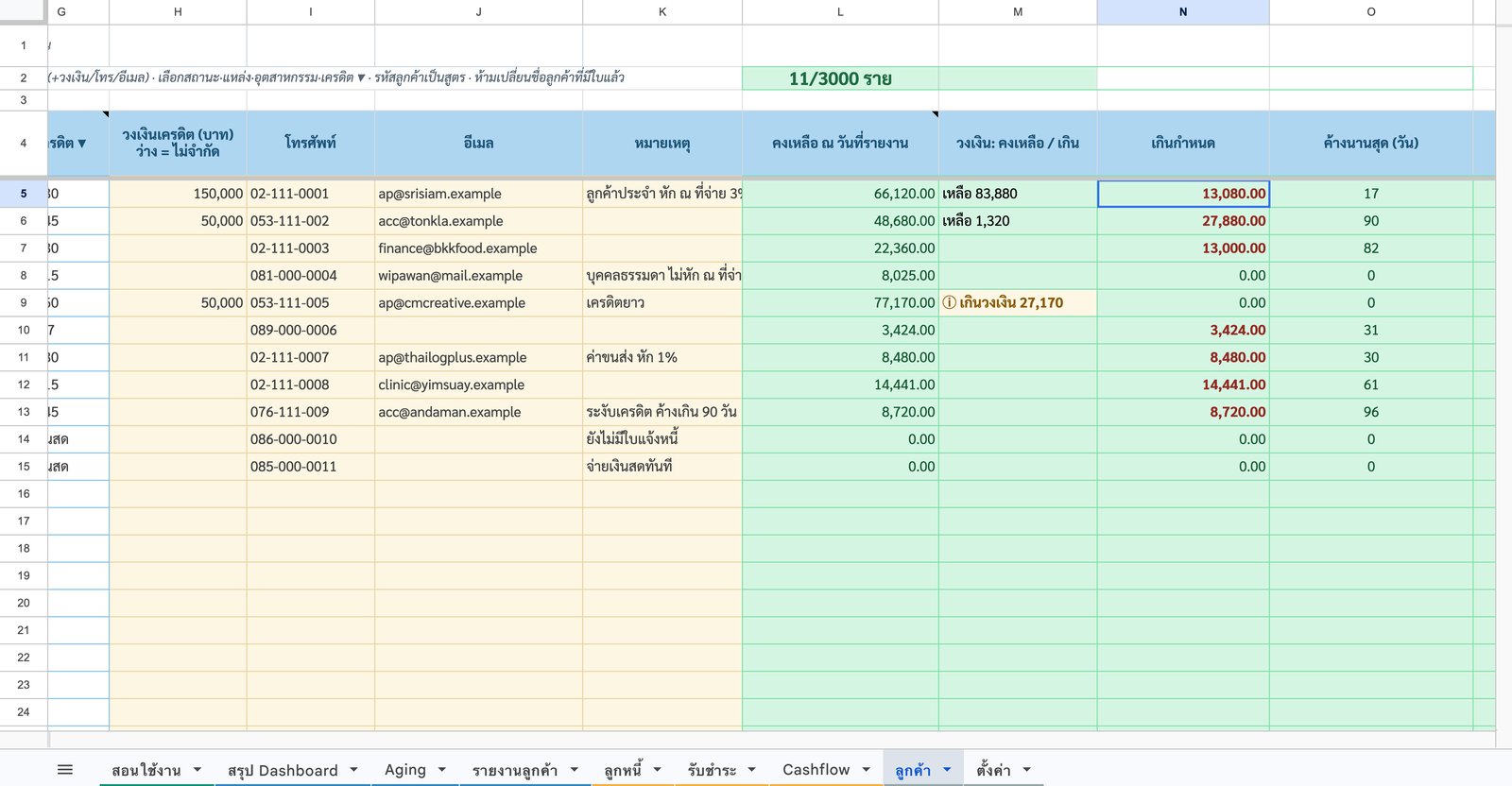Select the note cell ยังไม่มีใบแจ้งหนี้
Viewport: 1512px width, 786px height.
(x=662, y=439)
